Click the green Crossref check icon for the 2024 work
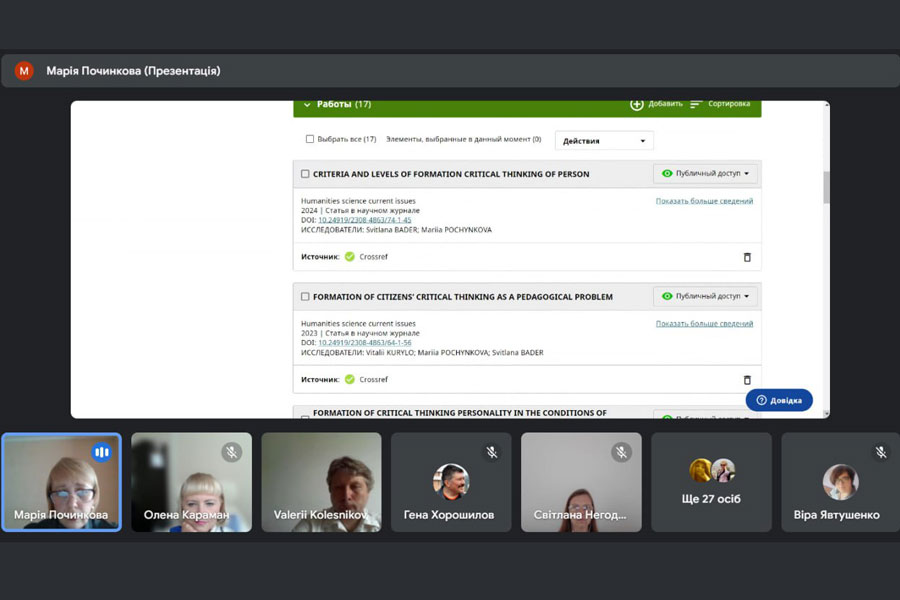 point(350,257)
